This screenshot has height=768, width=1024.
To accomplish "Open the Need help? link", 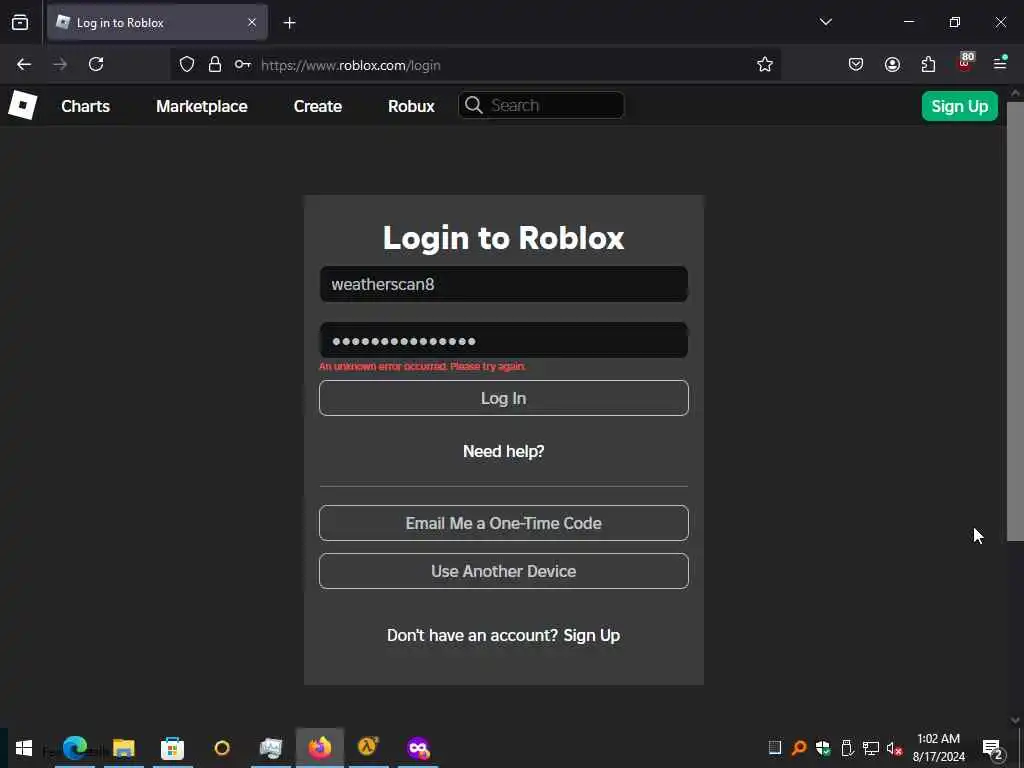I will (504, 451).
